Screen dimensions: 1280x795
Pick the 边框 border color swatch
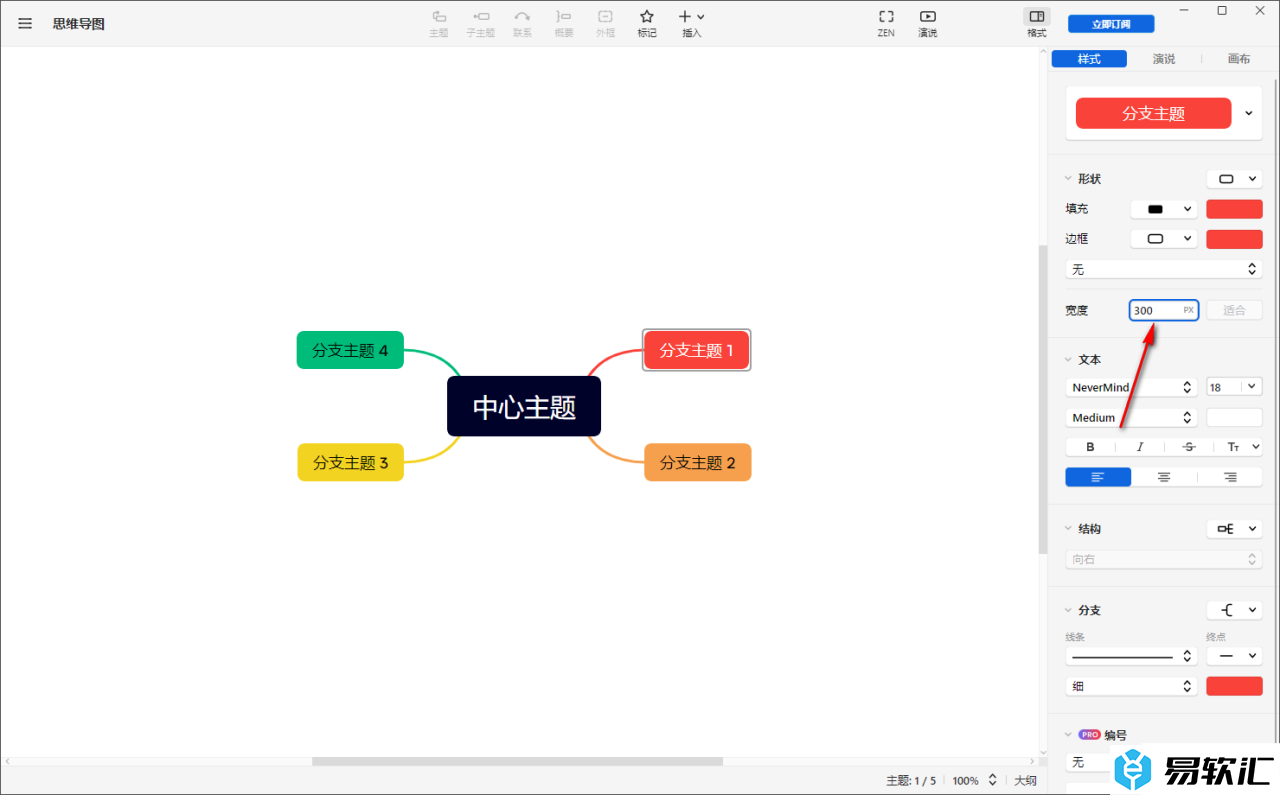(1234, 239)
